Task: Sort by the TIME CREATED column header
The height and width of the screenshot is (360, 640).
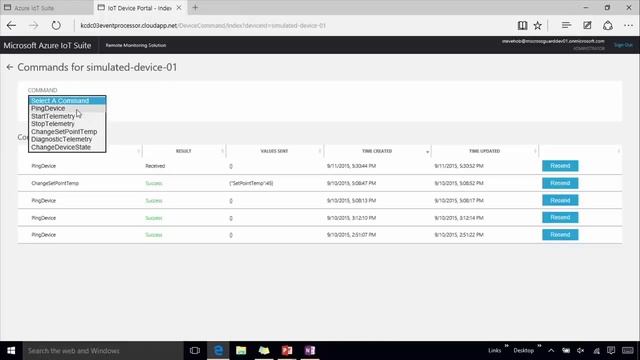Action: click(x=377, y=151)
